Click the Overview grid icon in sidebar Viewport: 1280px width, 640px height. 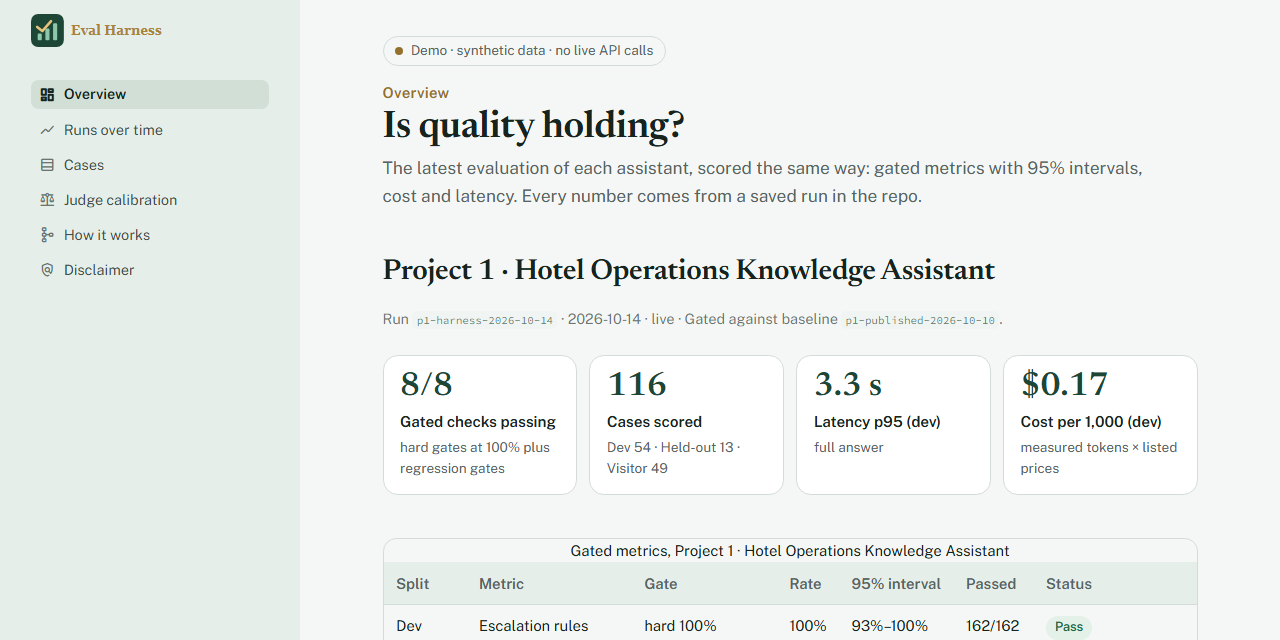point(47,94)
